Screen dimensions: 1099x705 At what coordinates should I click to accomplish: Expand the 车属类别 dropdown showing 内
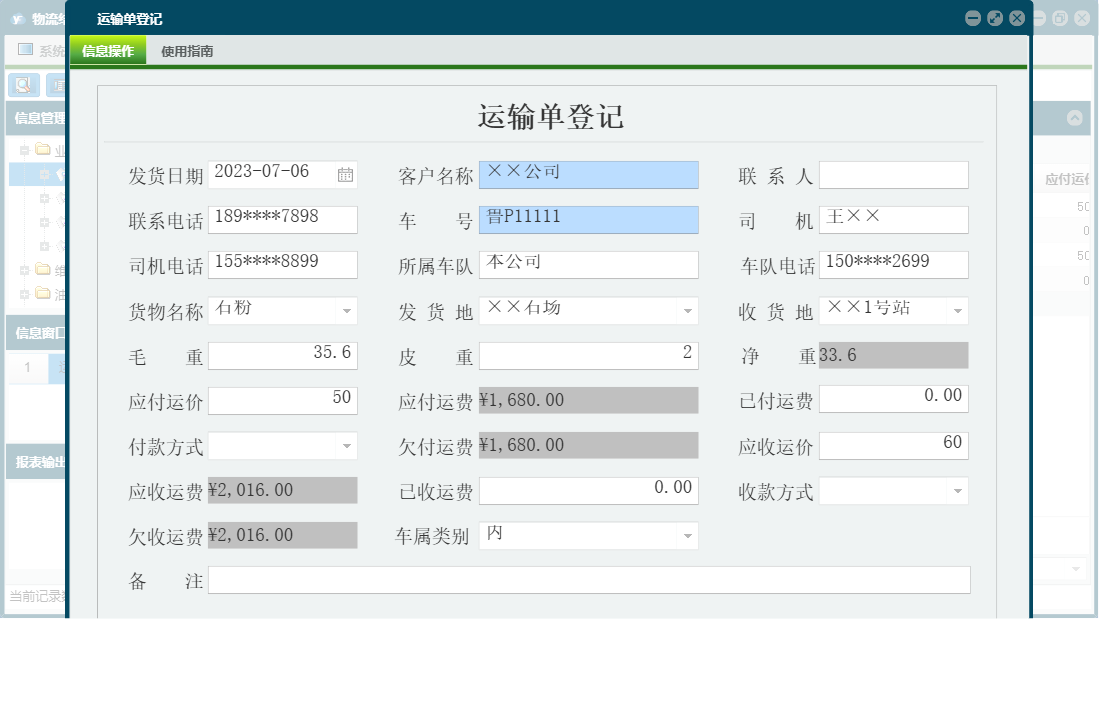click(x=688, y=535)
